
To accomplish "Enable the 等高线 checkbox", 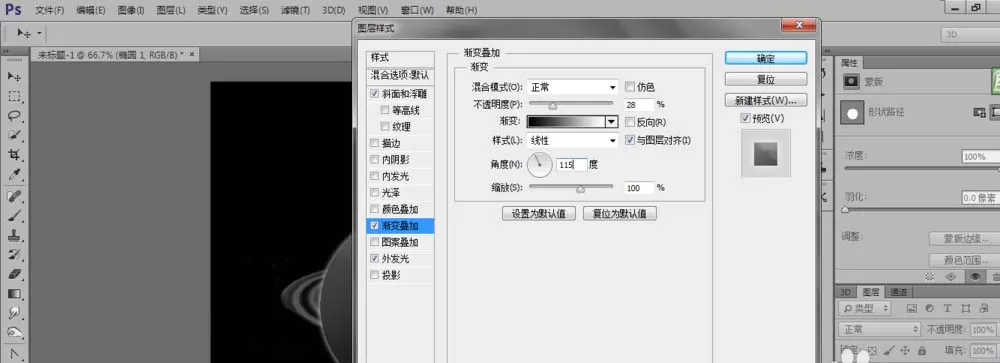I will coord(385,110).
